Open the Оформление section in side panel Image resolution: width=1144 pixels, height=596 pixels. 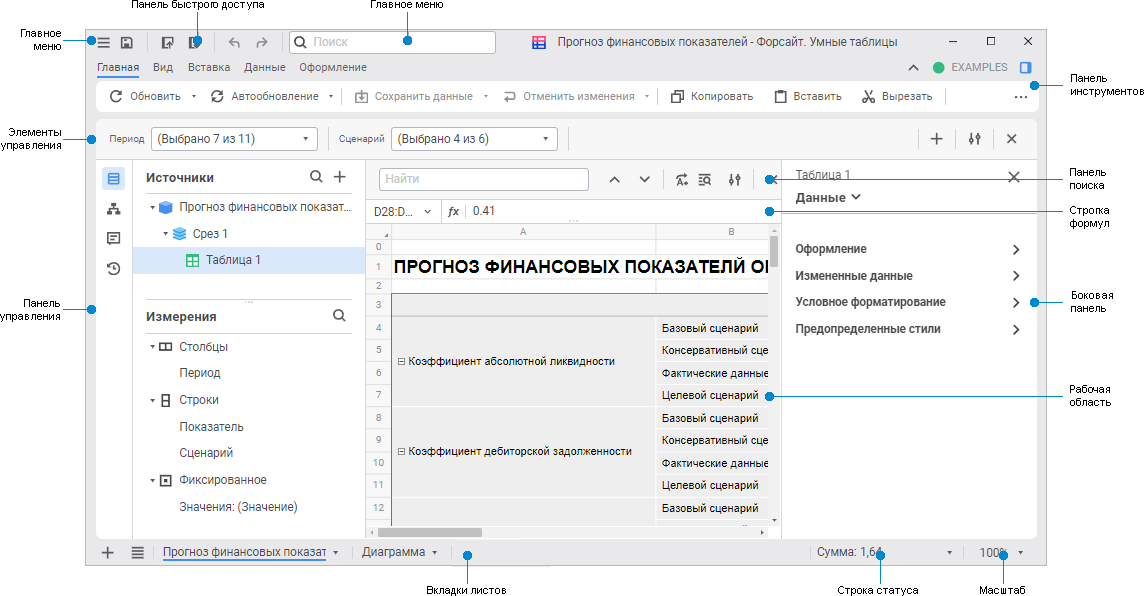coord(908,249)
